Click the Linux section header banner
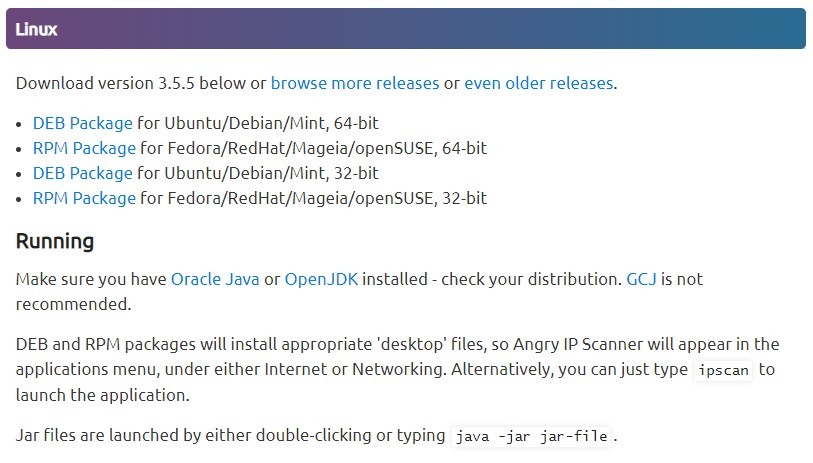Viewport: 813px width, 463px height. (x=406, y=29)
